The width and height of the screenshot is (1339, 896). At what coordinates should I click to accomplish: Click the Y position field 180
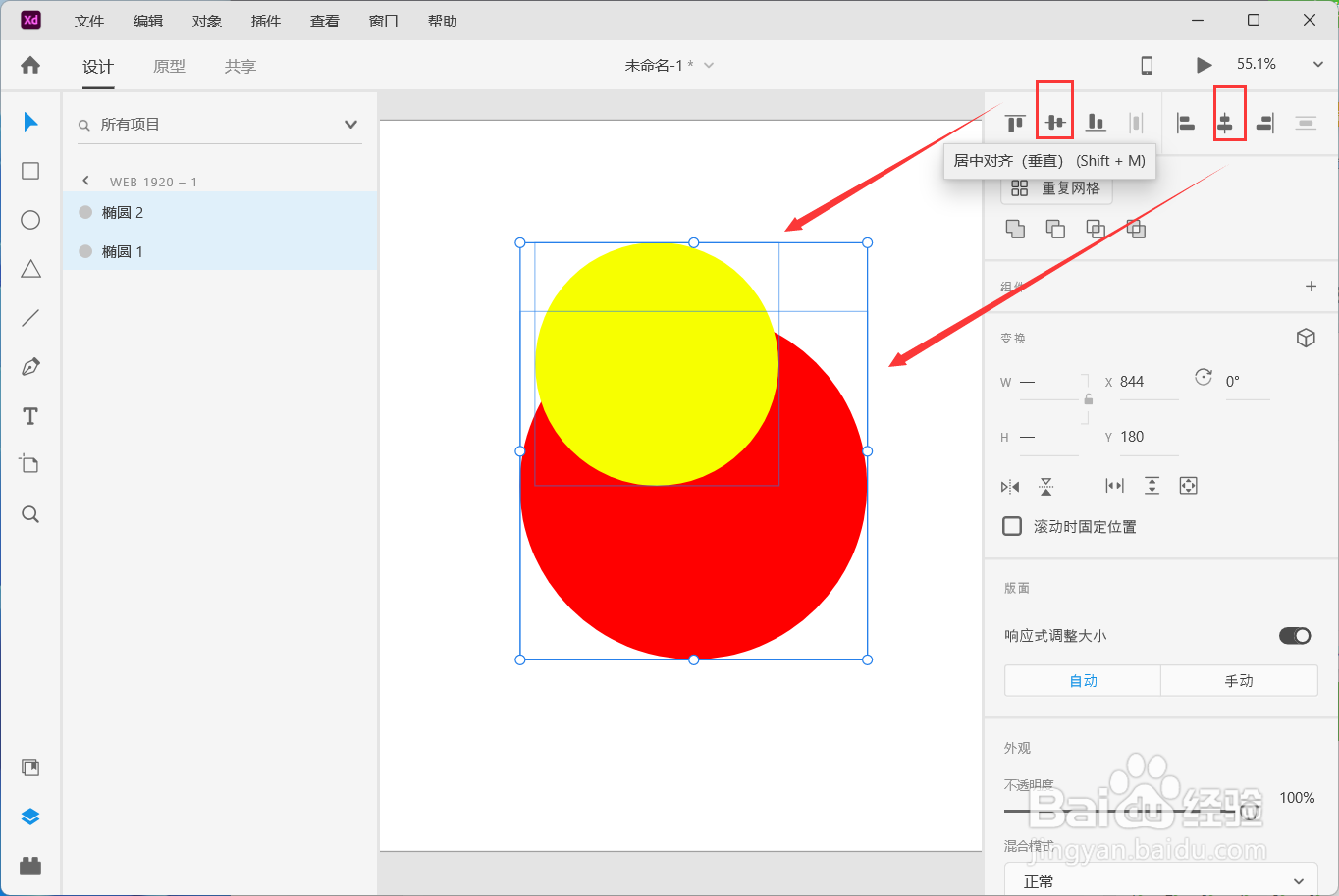[x=1149, y=437]
